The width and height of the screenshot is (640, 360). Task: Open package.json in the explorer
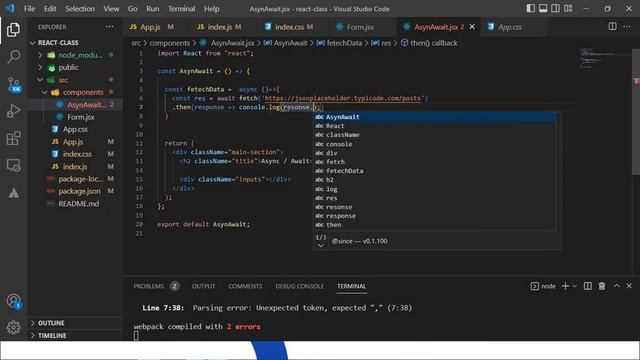(x=75, y=191)
